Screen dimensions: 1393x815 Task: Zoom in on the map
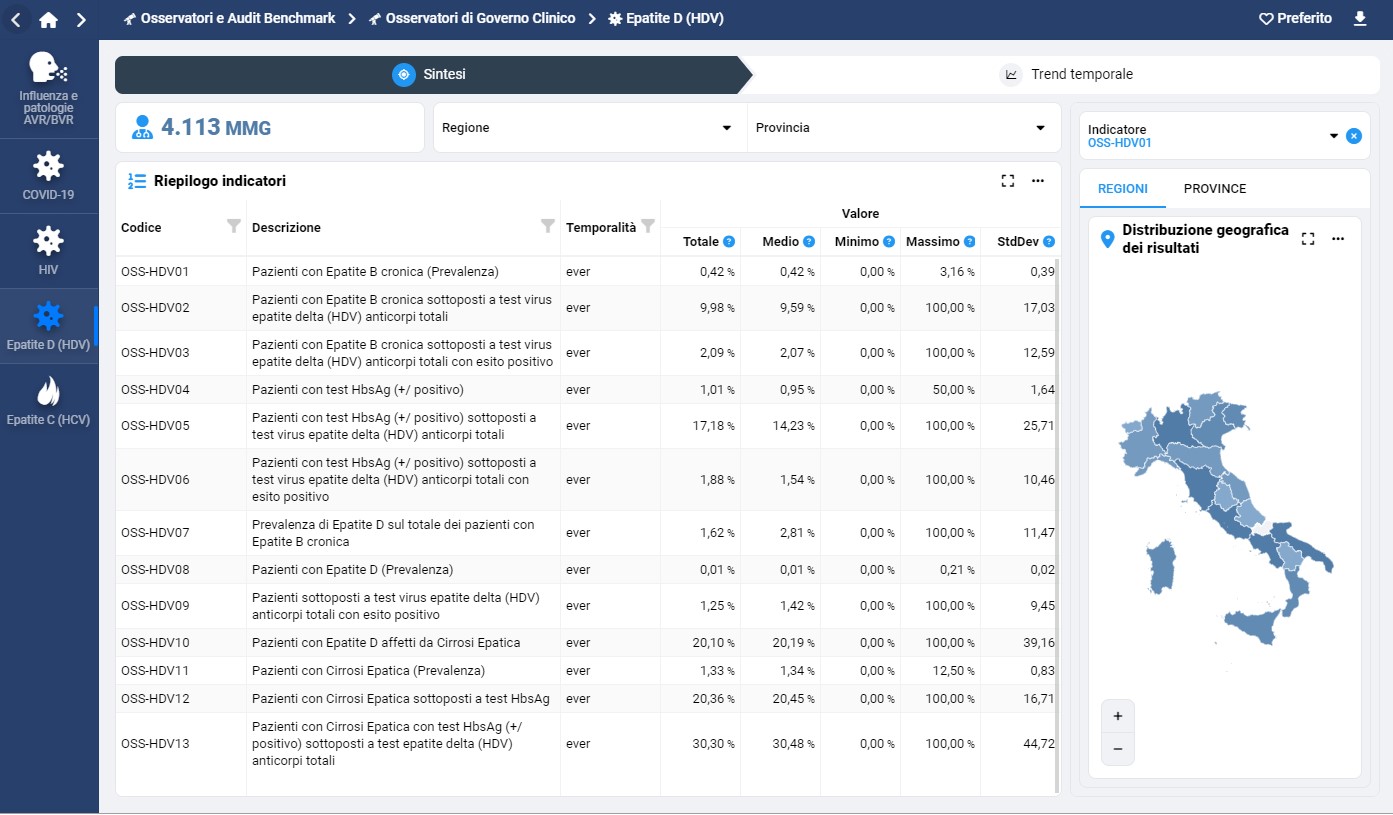(x=1117, y=716)
